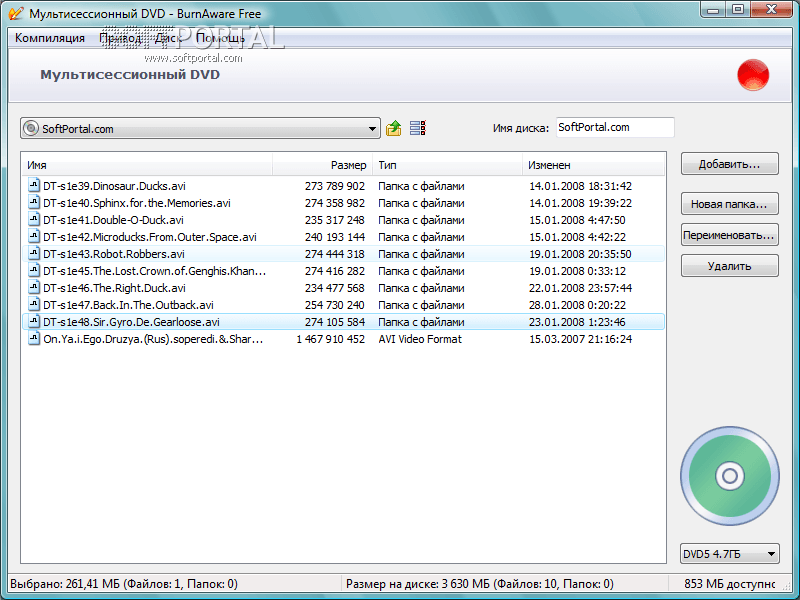Click disc icon in the SoftPortal.com drive selector
The width and height of the screenshot is (800, 600).
click(31, 128)
